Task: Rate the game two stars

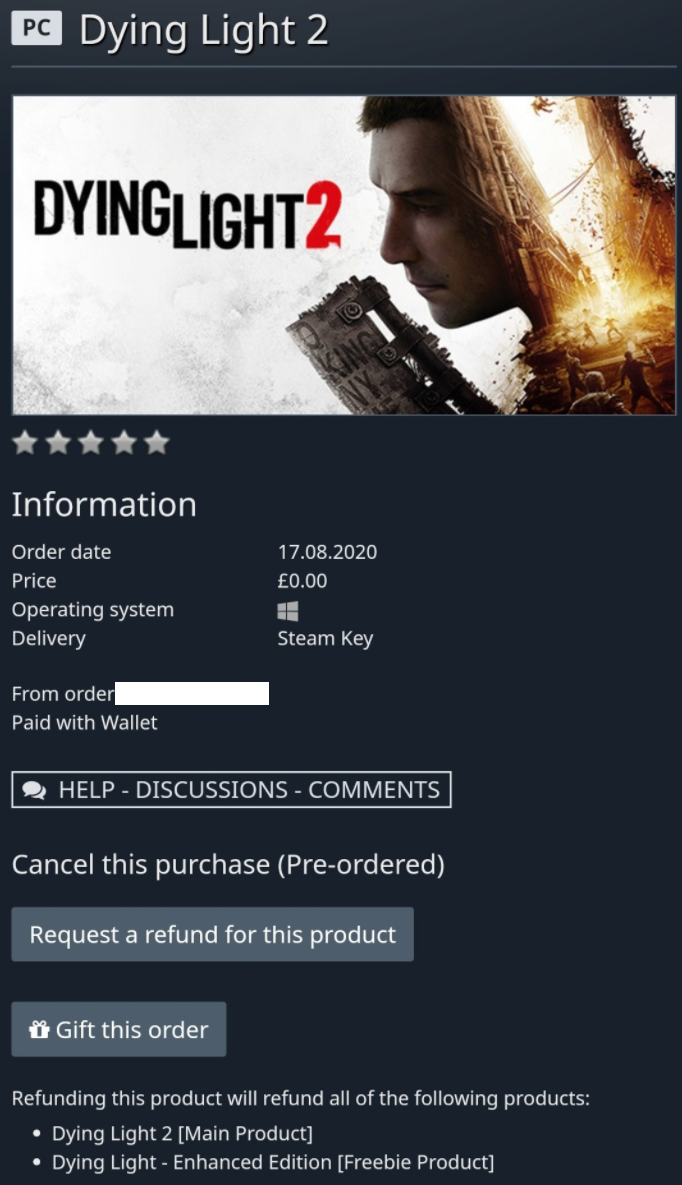Action: click(x=58, y=443)
